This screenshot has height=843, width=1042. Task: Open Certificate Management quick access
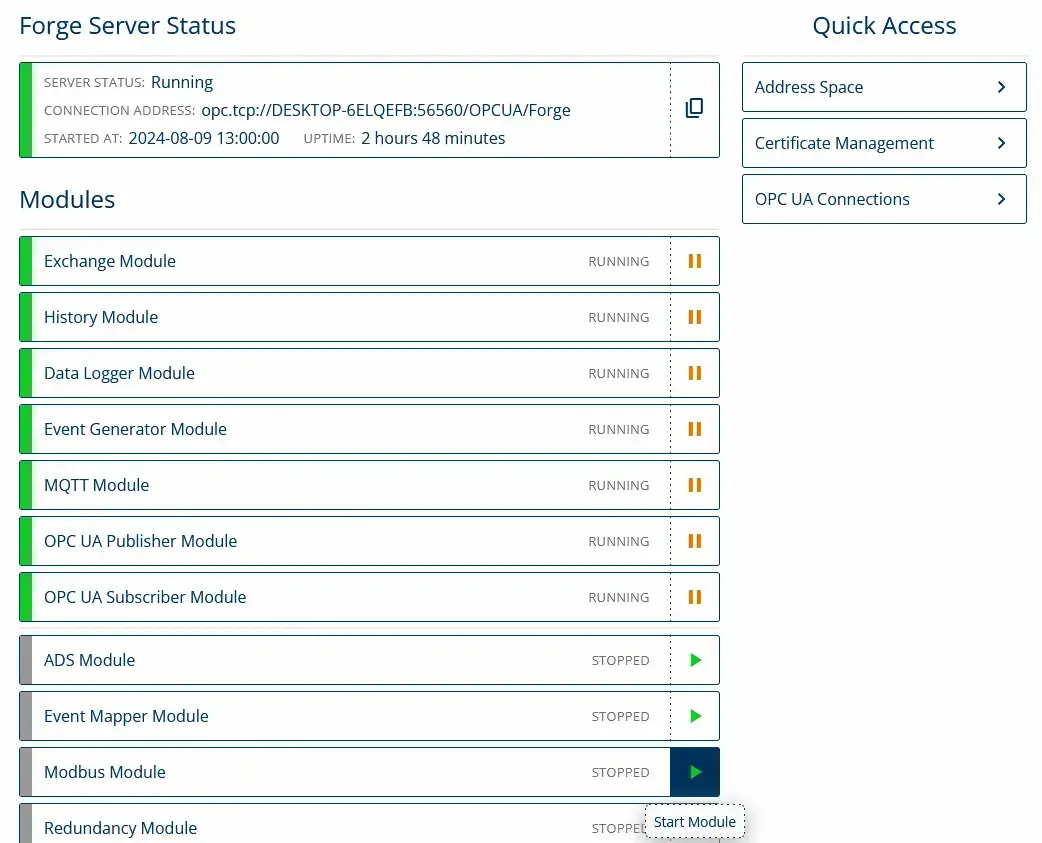884,143
